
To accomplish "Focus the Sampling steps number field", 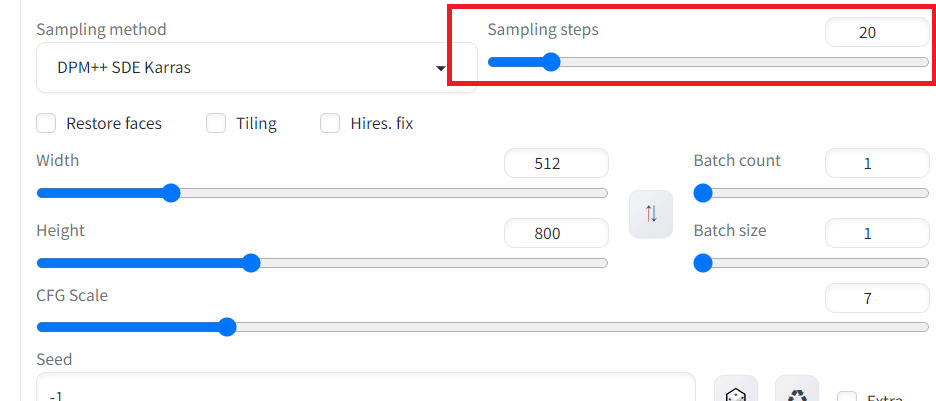I will (876, 32).
